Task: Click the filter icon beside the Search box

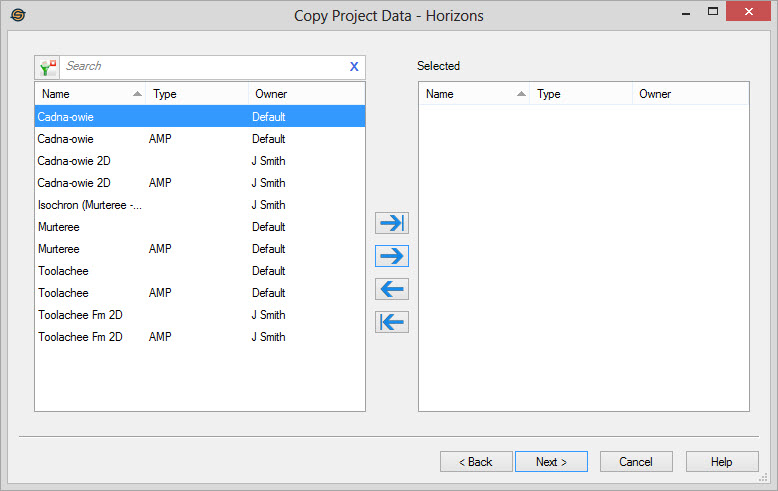Action: pyautogui.click(x=48, y=67)
